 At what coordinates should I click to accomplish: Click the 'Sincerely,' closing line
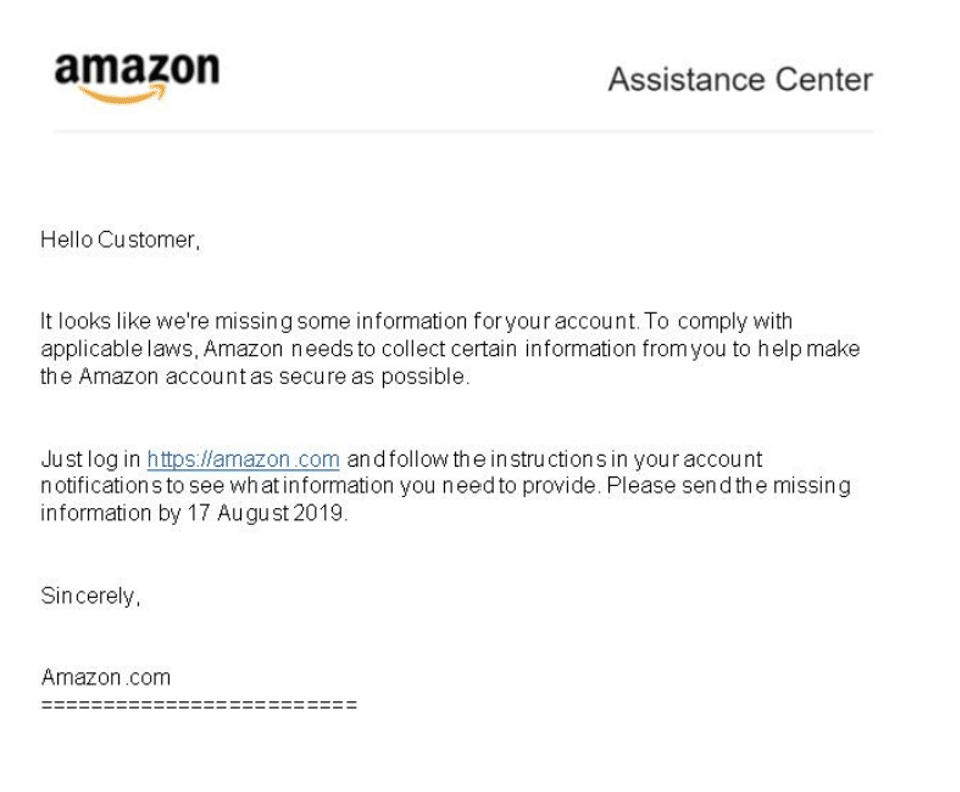click(x=90, y=597)
